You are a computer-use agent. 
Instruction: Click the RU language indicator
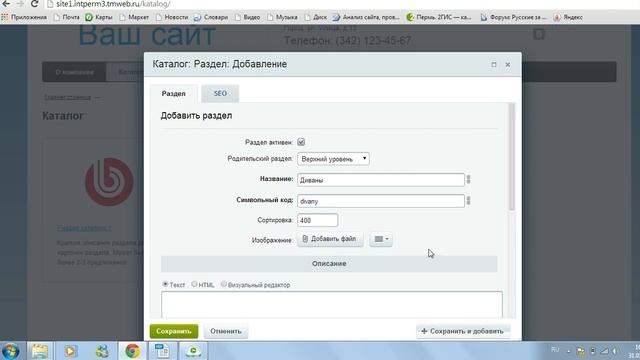pyautogui.click(x=555, y=350)
